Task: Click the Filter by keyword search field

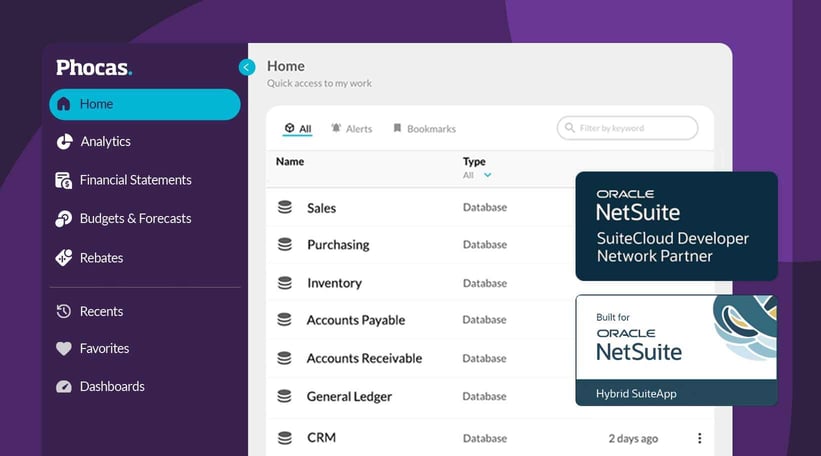Action: [x=627, y=128]
